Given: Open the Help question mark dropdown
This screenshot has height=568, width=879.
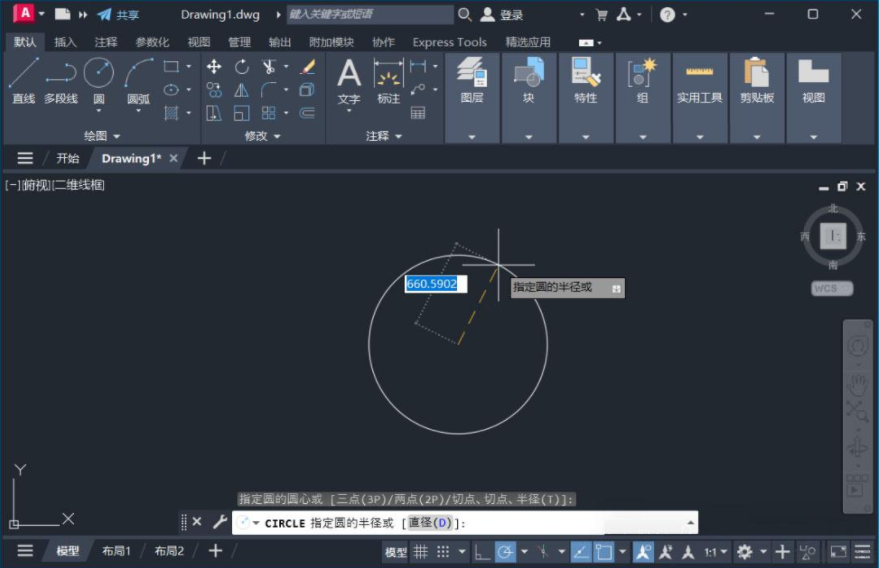Looking at the screenshot, I should pyautogui.click(x=685, y=15).
